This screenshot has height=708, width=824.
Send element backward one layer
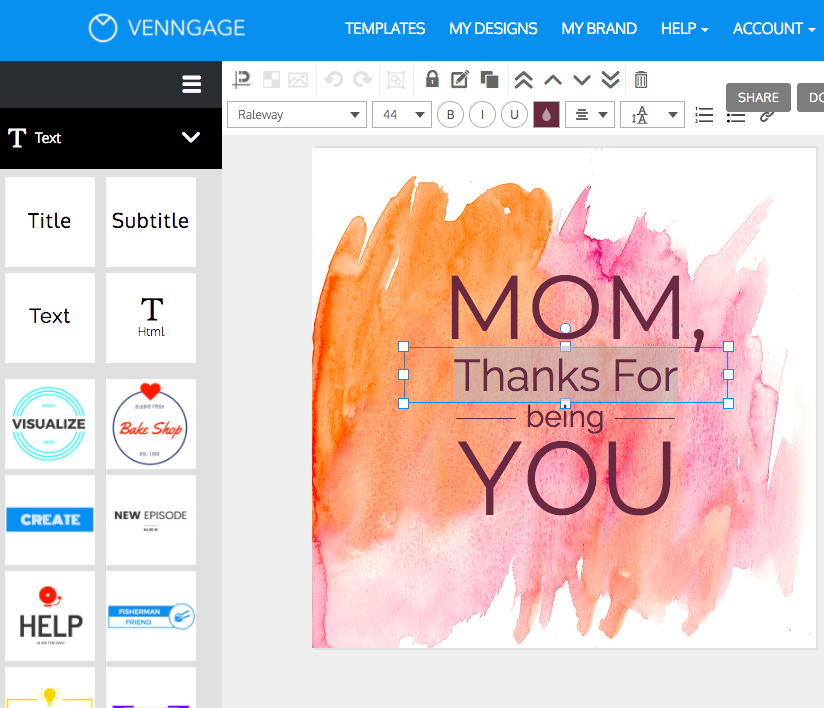click(582, 80)
